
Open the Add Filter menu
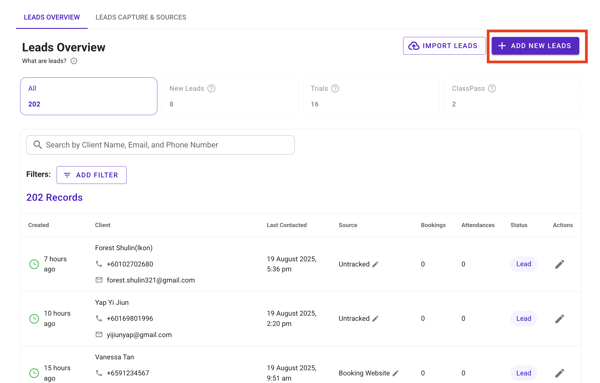(x=91, y=175)
